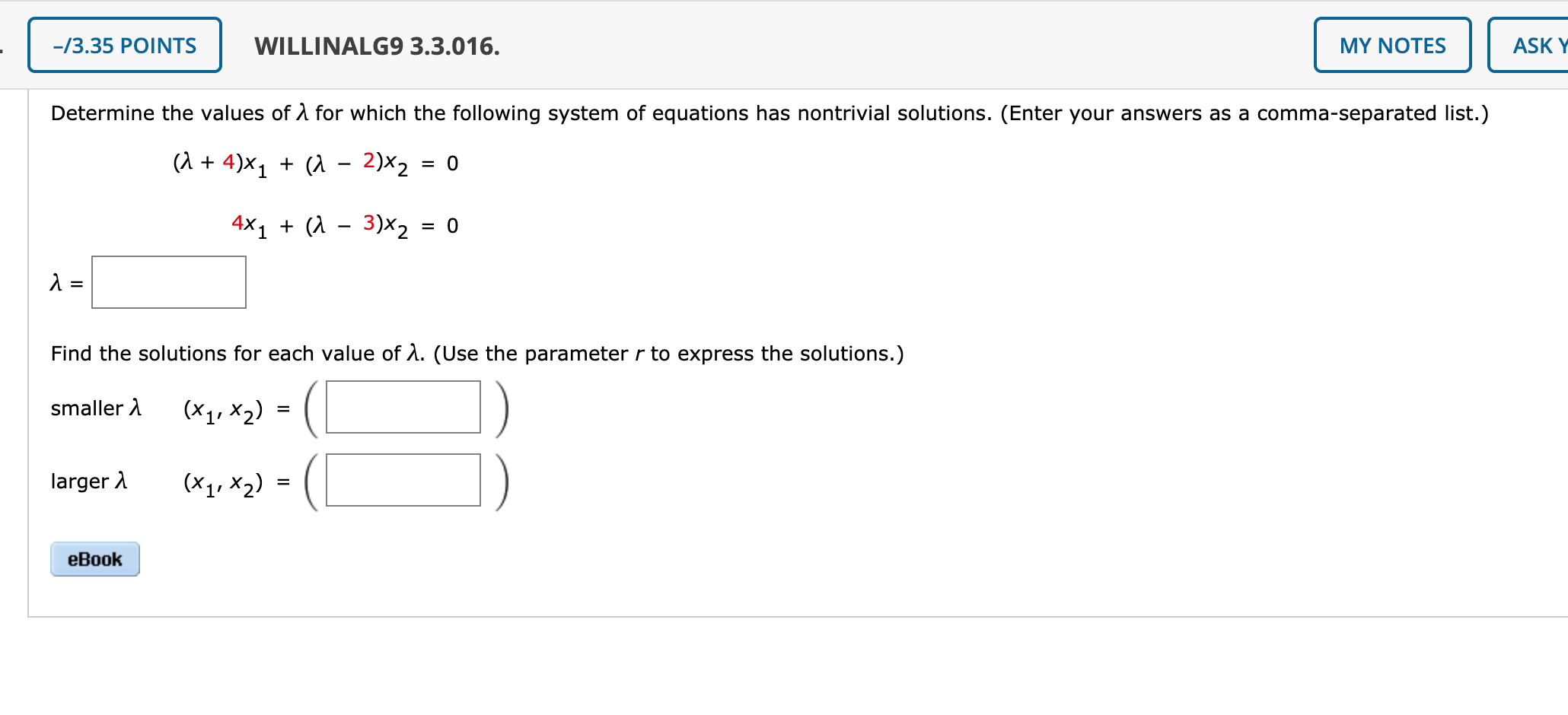
Task: Click the smaller λ solution input box
Action: coord(403,408)
